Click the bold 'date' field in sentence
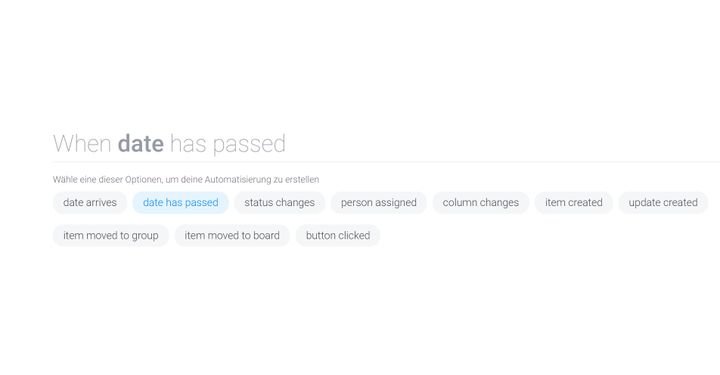 click(x=141, y=143)
